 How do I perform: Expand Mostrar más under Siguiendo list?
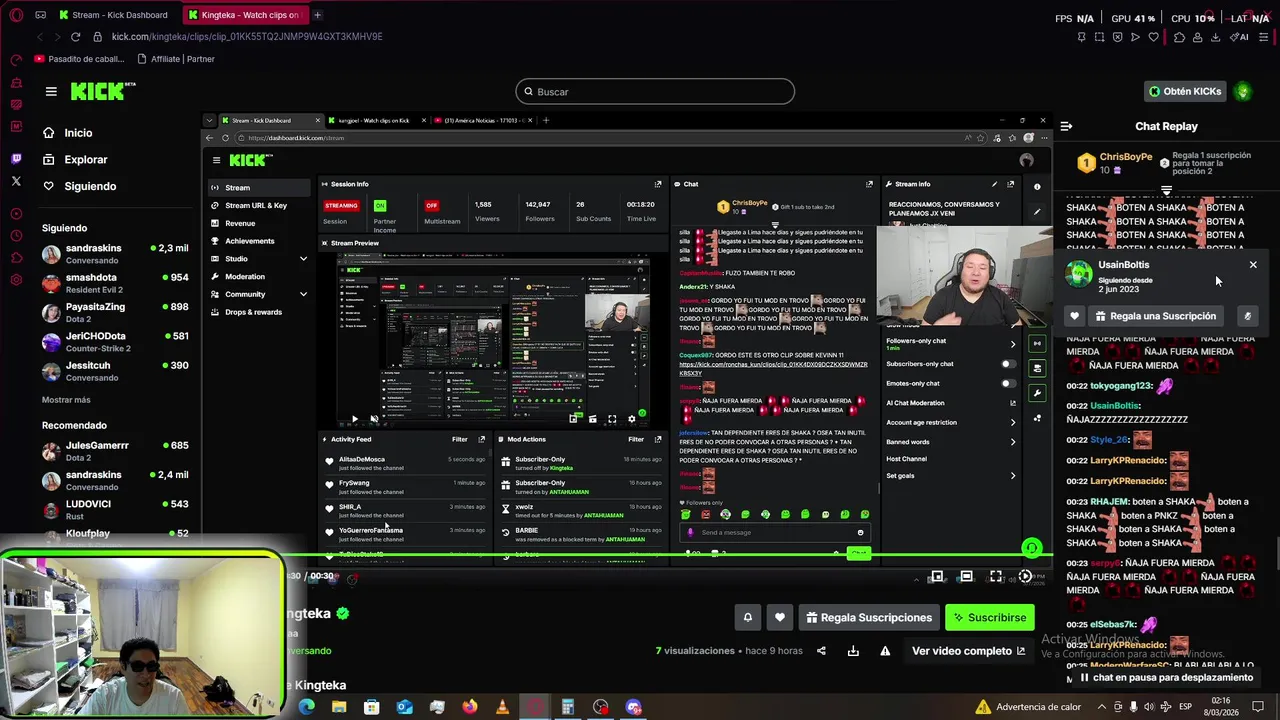coord(66,400)
